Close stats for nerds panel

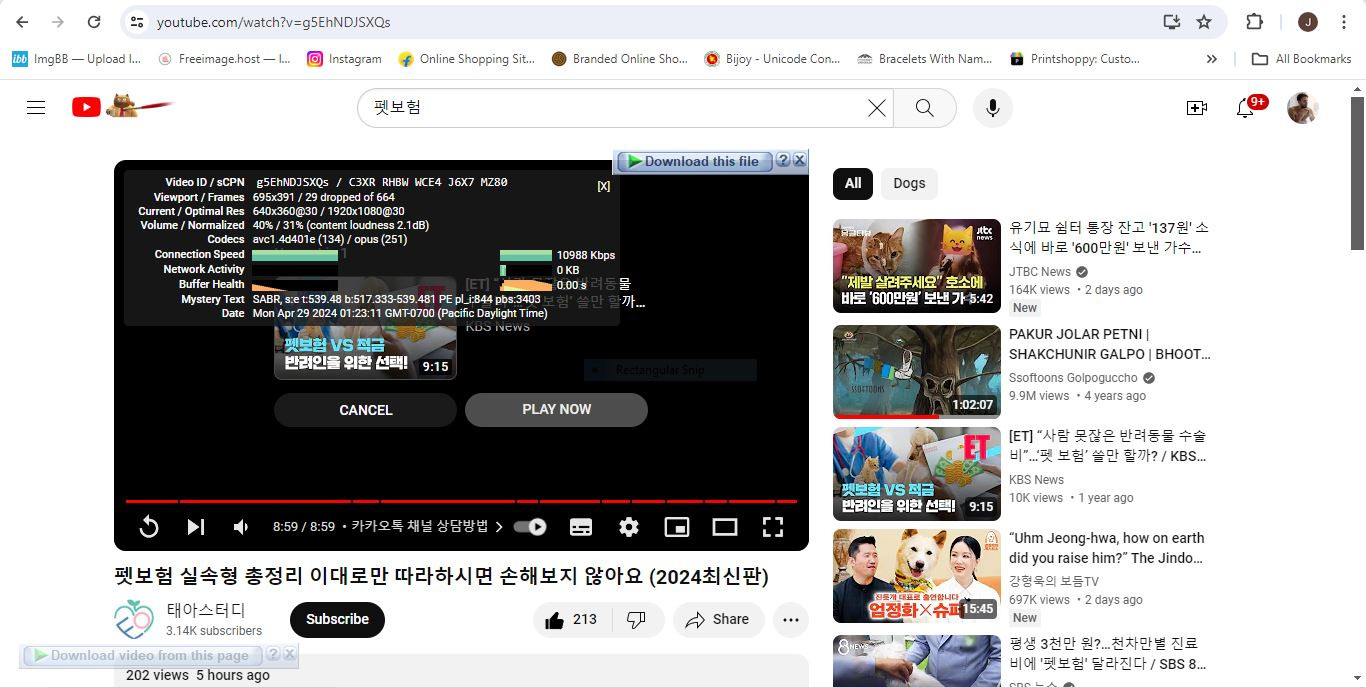603,186
